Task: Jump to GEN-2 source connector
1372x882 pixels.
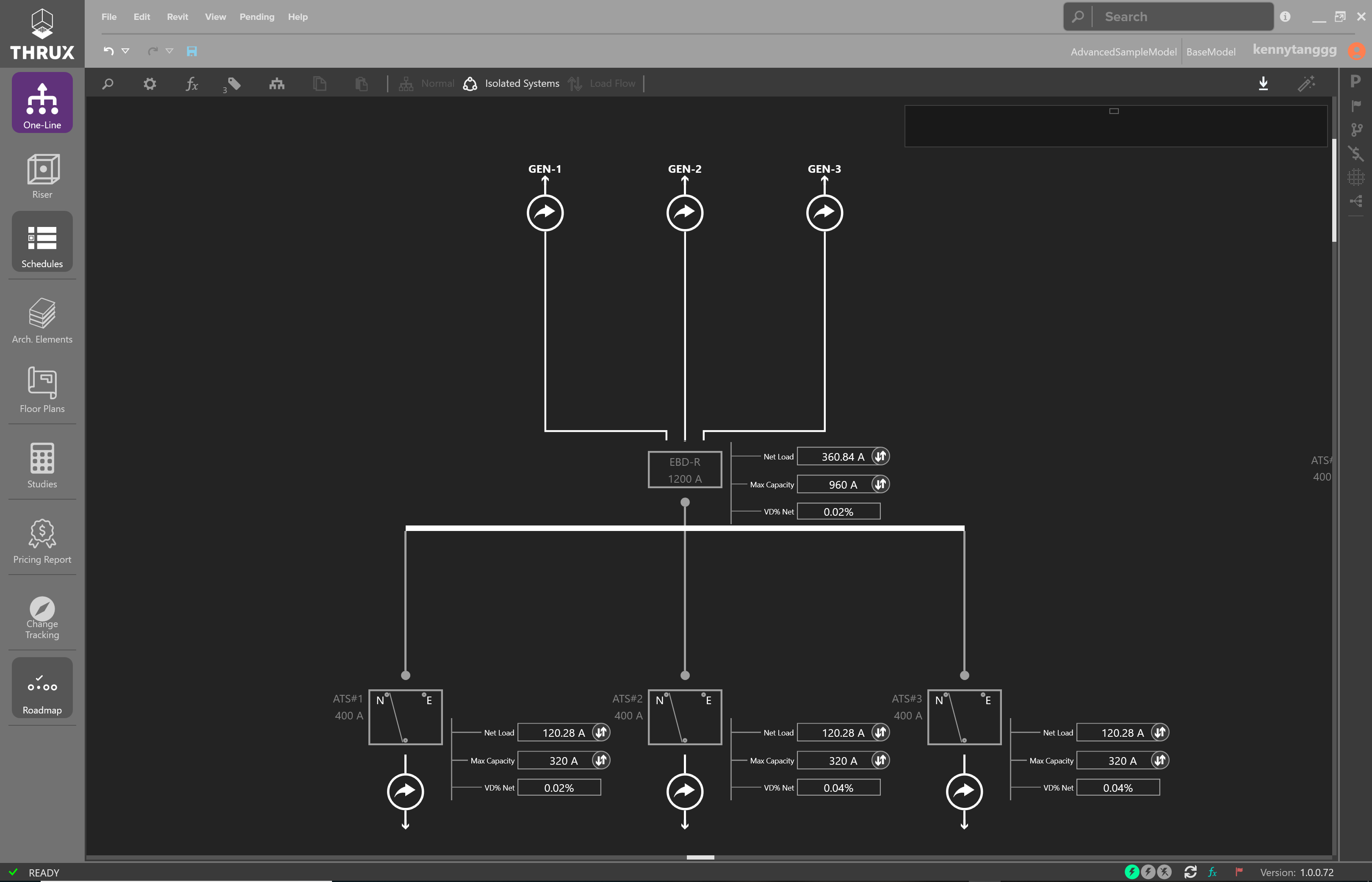Action: point(685,213)
